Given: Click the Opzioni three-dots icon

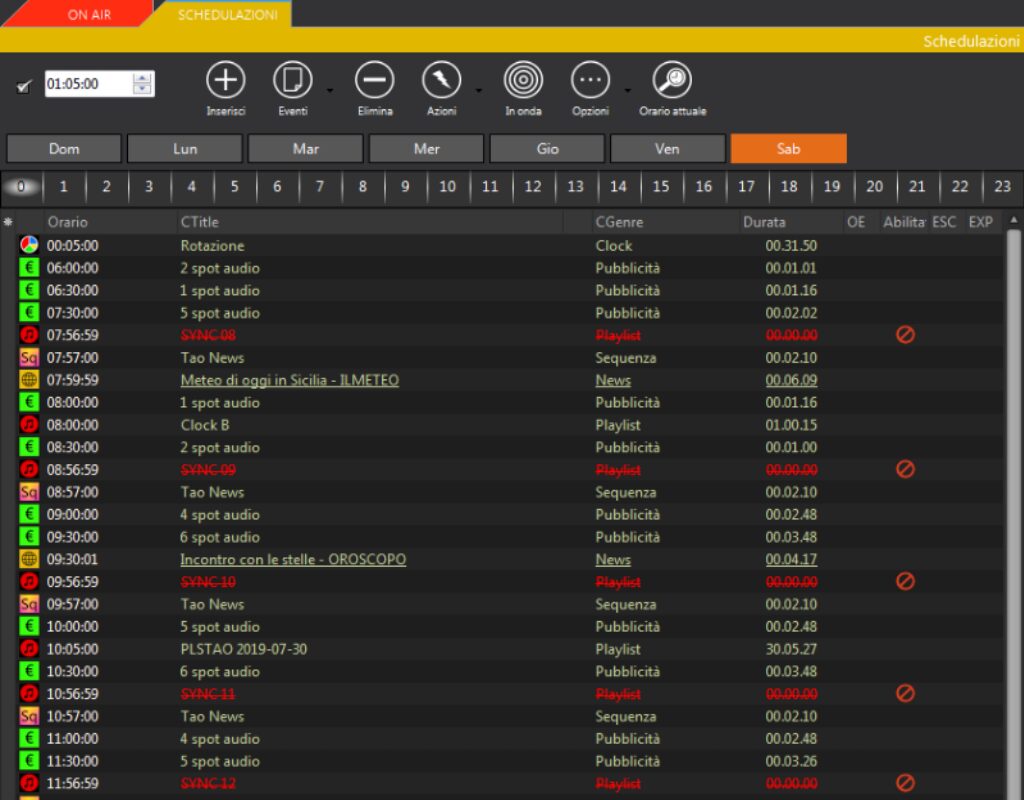Looking at the screenshot, I should 590,80.
